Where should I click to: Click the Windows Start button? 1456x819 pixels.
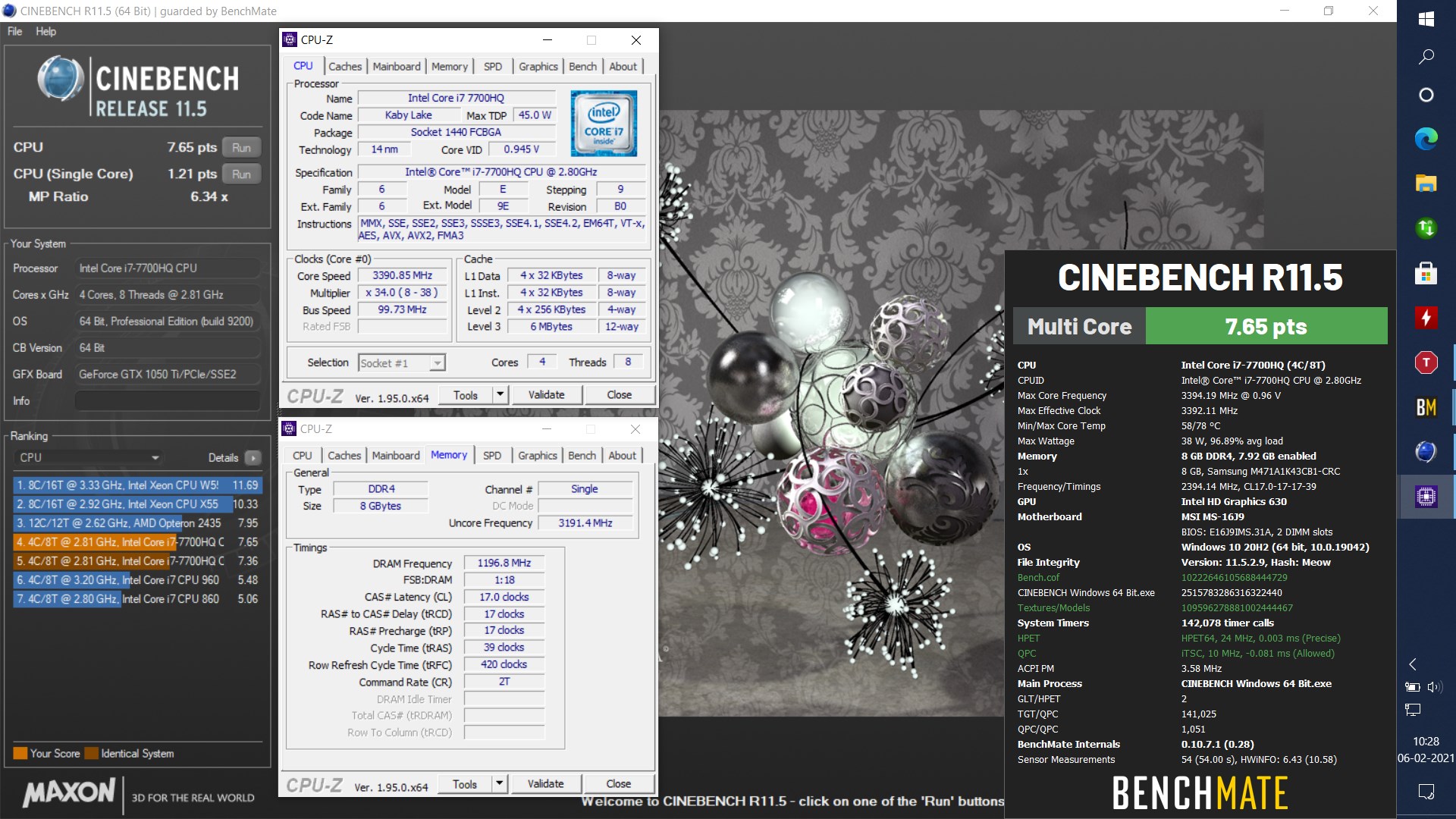[1426, 18]
